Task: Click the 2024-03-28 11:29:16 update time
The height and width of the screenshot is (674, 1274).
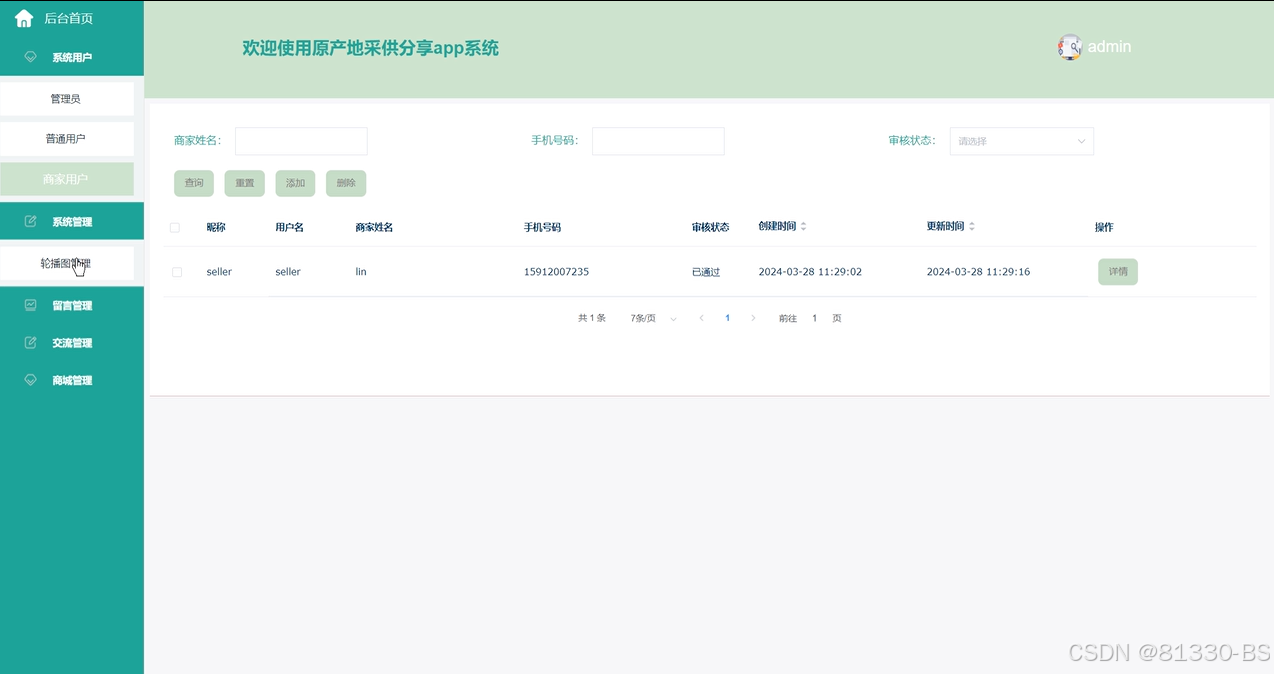Action: click(x=978, y=272)
